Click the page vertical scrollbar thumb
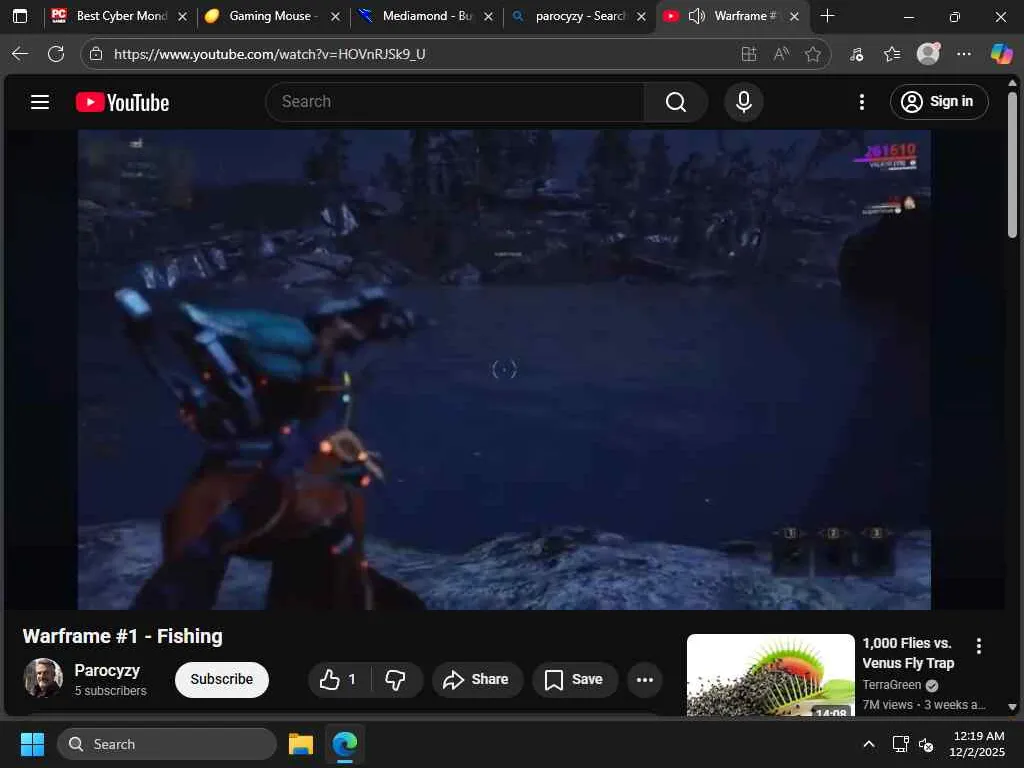 pos(1012,163)
